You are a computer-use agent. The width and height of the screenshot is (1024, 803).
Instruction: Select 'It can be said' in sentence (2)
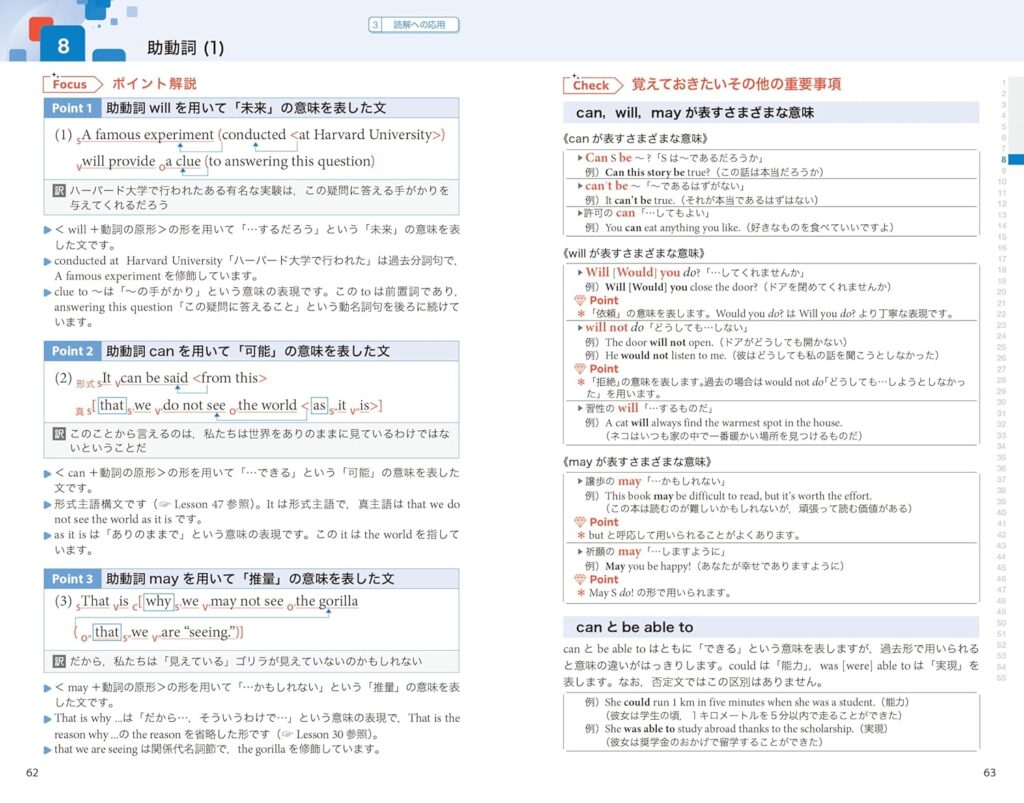145,378
